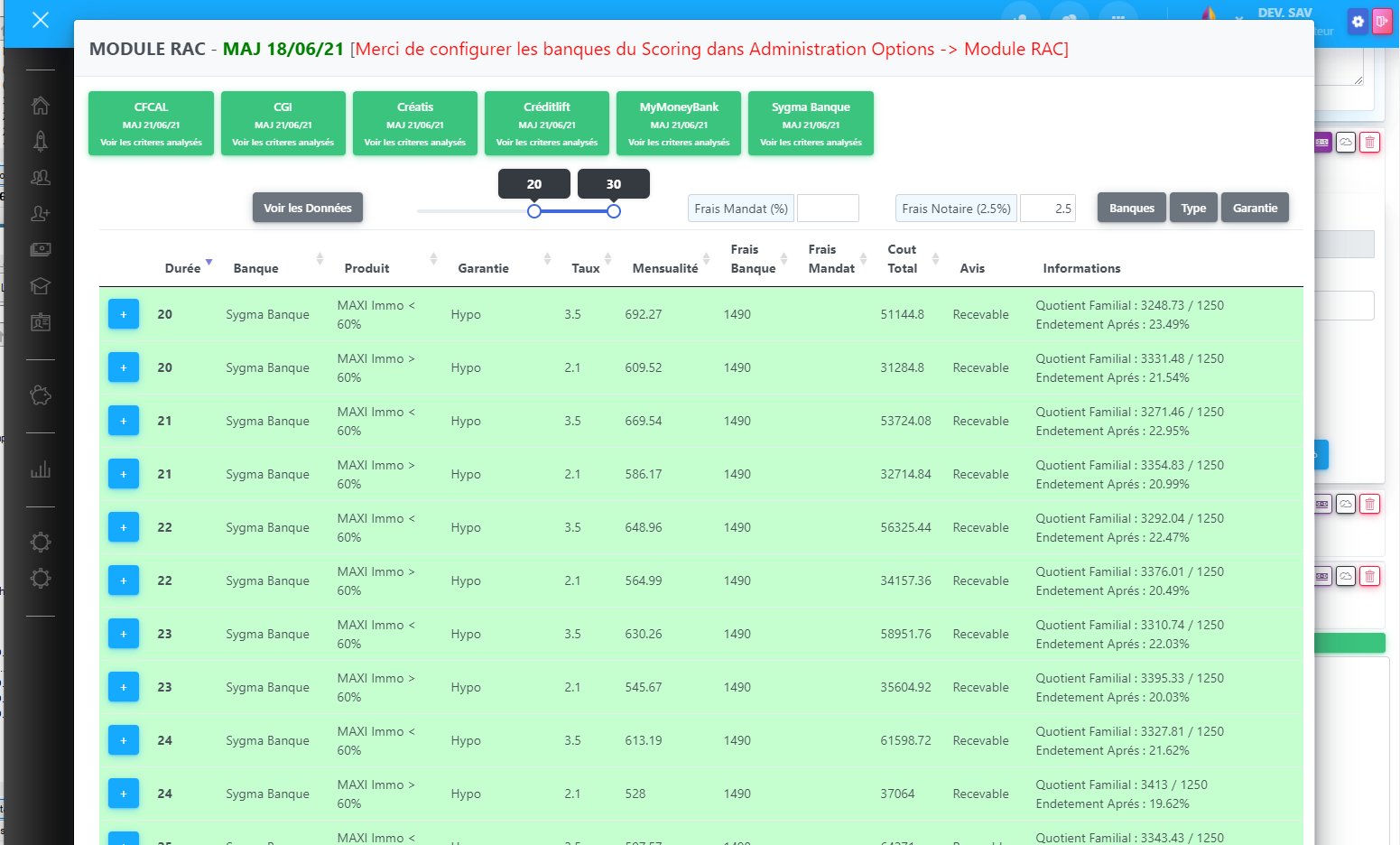Viewport: 1400px width, 845px height.
Task: Open the MyMoneyBank criteria card
Action: point(679,124)
